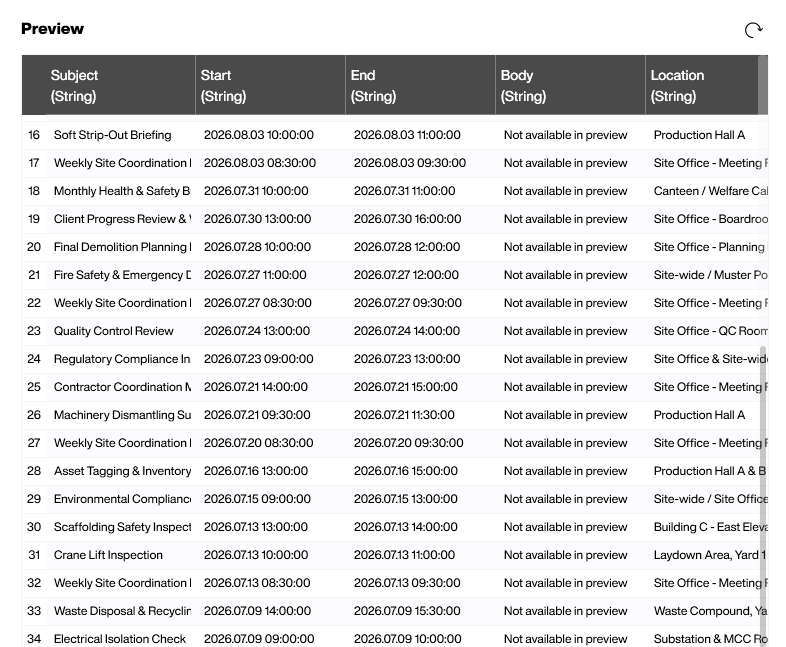Click the vertical scrollbar thumb

coord(763,494)
